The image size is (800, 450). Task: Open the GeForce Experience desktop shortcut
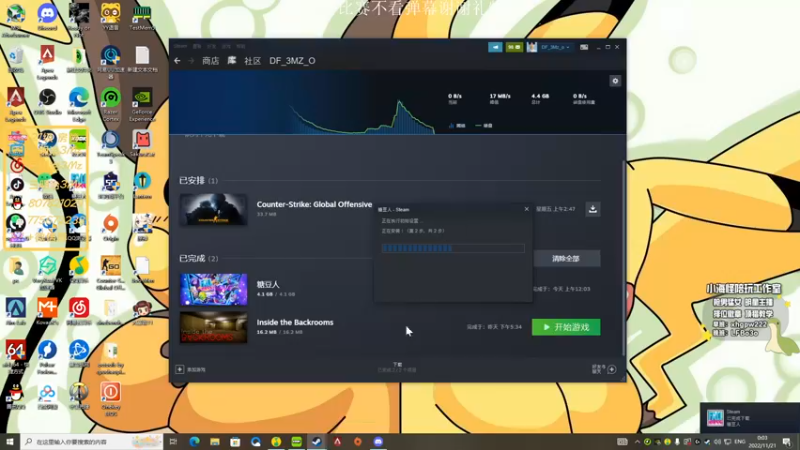click(142, 105)
